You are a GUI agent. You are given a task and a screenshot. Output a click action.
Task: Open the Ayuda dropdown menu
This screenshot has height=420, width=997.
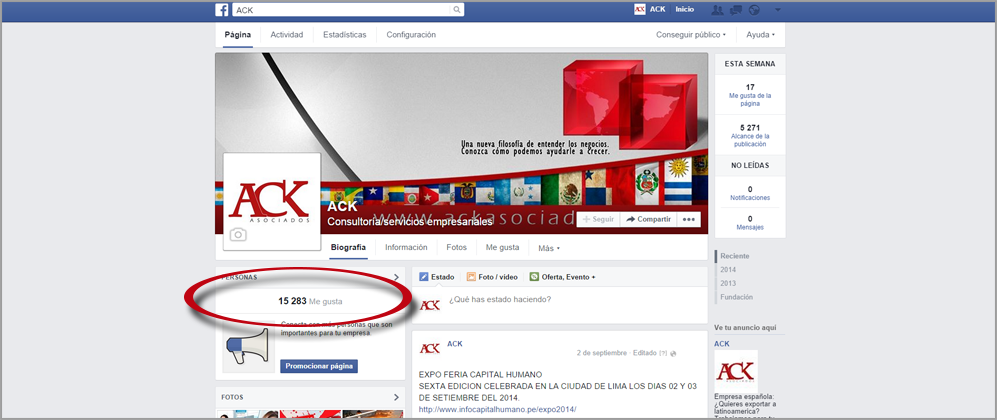click(x=760, y=35)
